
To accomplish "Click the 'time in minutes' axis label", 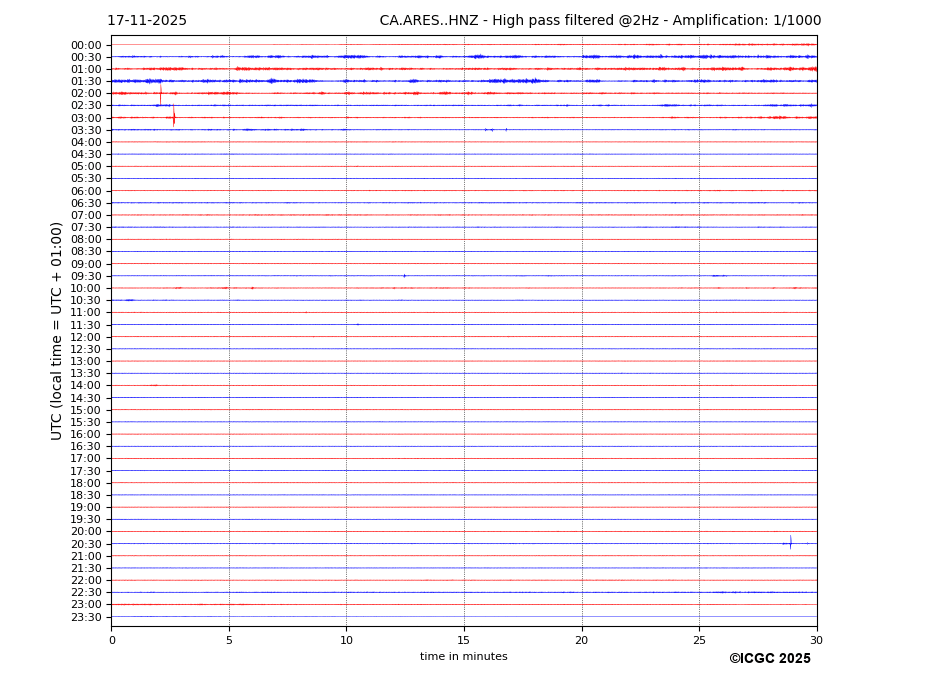I will 463,657.
